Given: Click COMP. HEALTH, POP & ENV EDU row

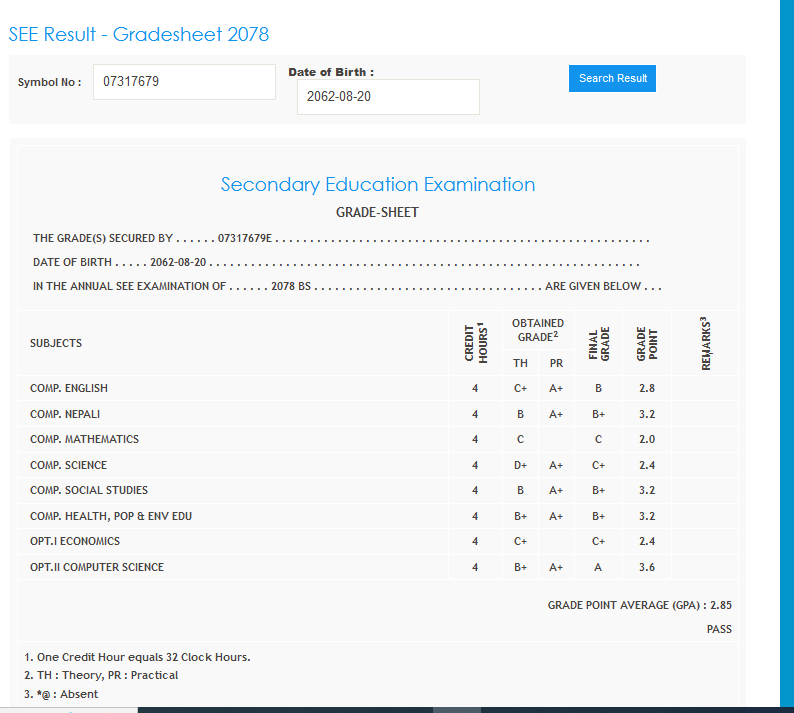Looking at the screenshot, I should point(111,516).
